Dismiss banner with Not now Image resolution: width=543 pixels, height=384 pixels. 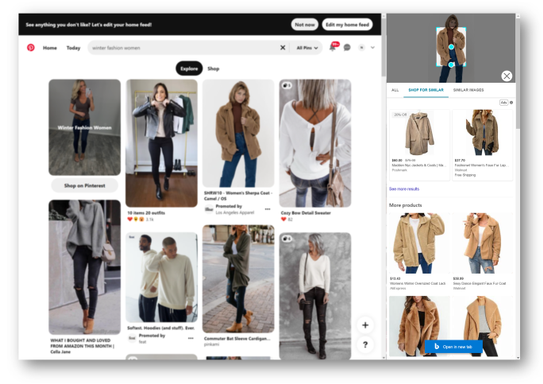[304, 25]
